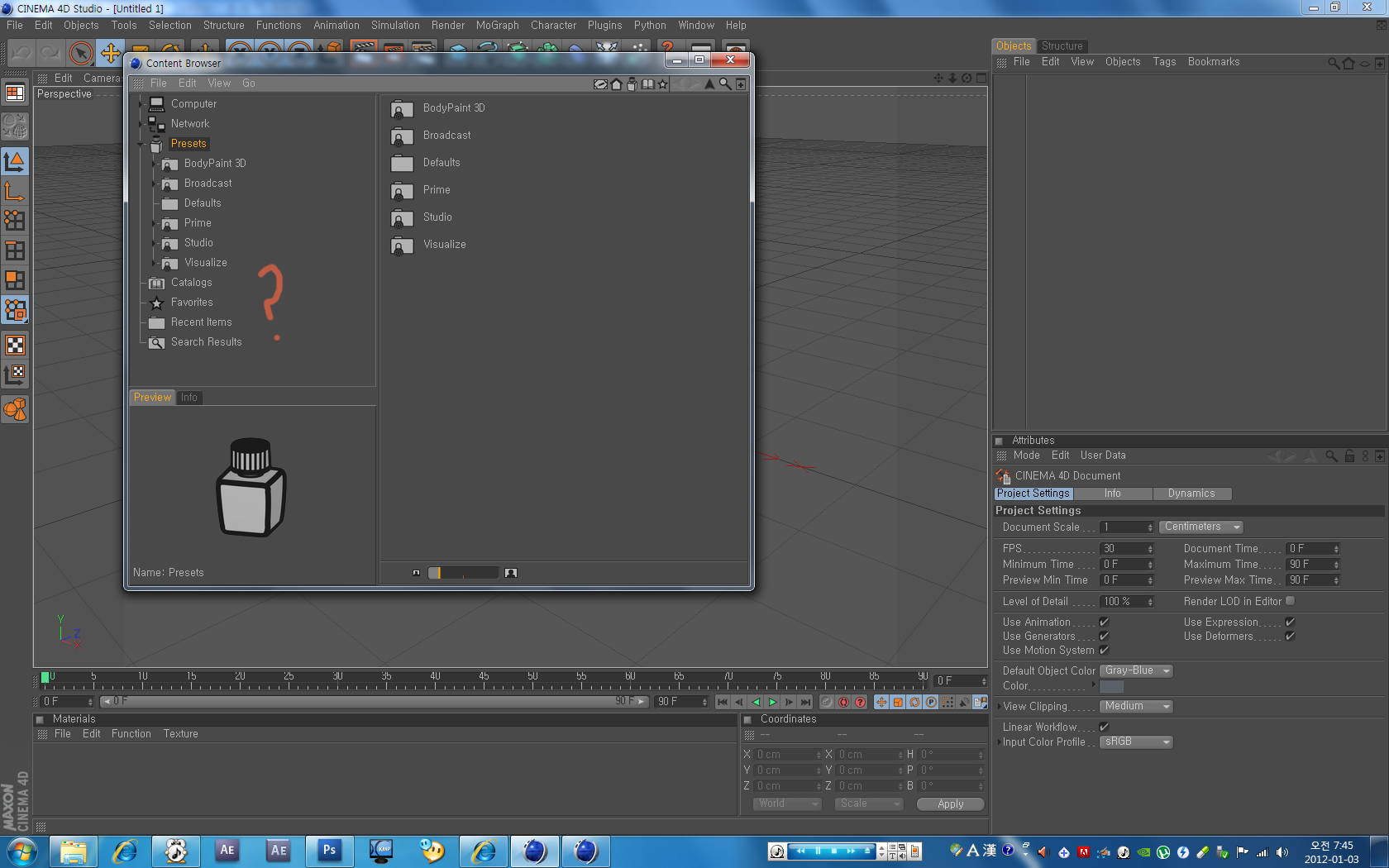Enable Texture mode in left palette
The height and width of the screenshot is (868, 1389).
pos(15,345)
